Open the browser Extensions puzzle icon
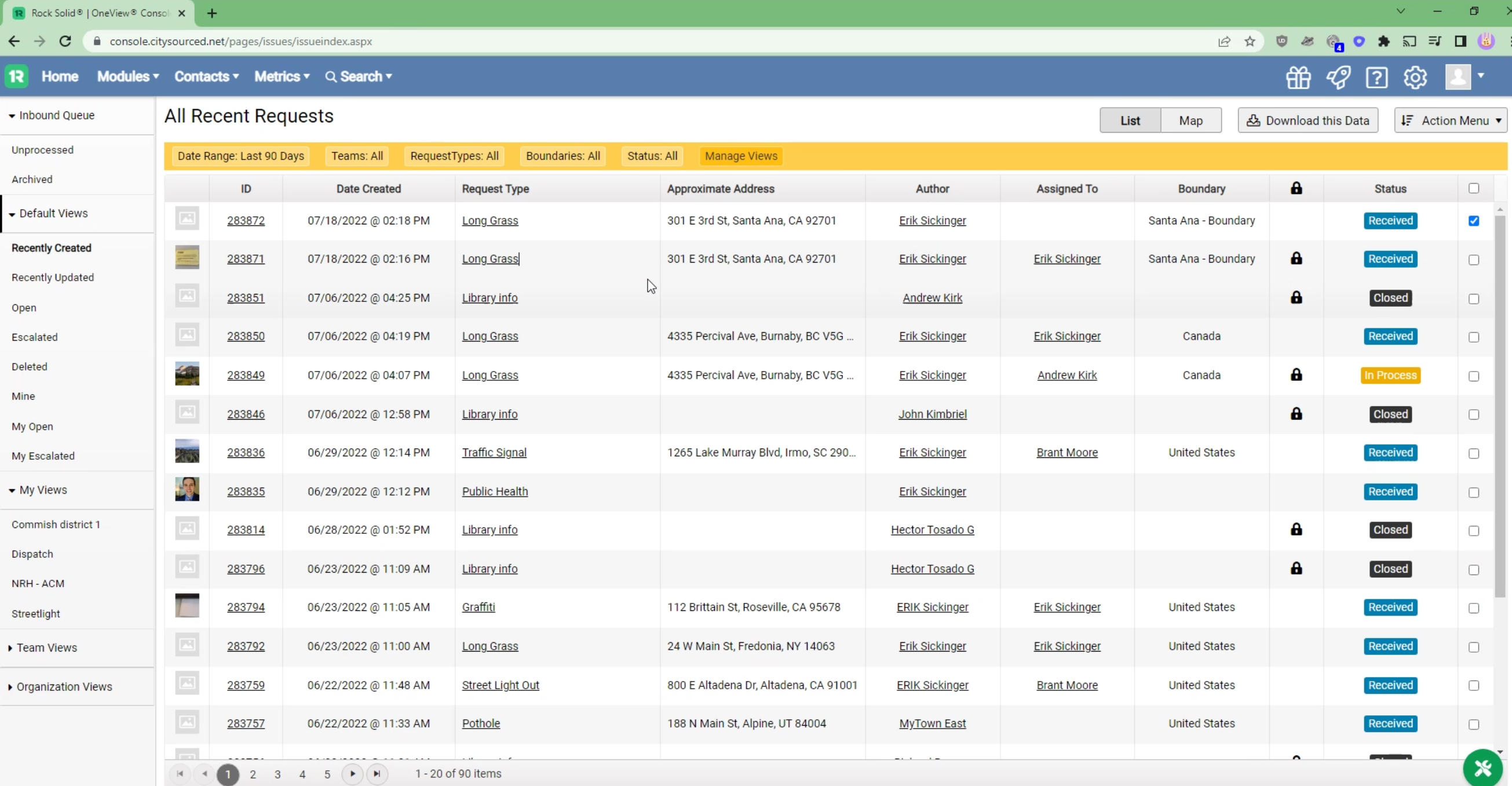1512x786 pixels. pos(1385,41)
